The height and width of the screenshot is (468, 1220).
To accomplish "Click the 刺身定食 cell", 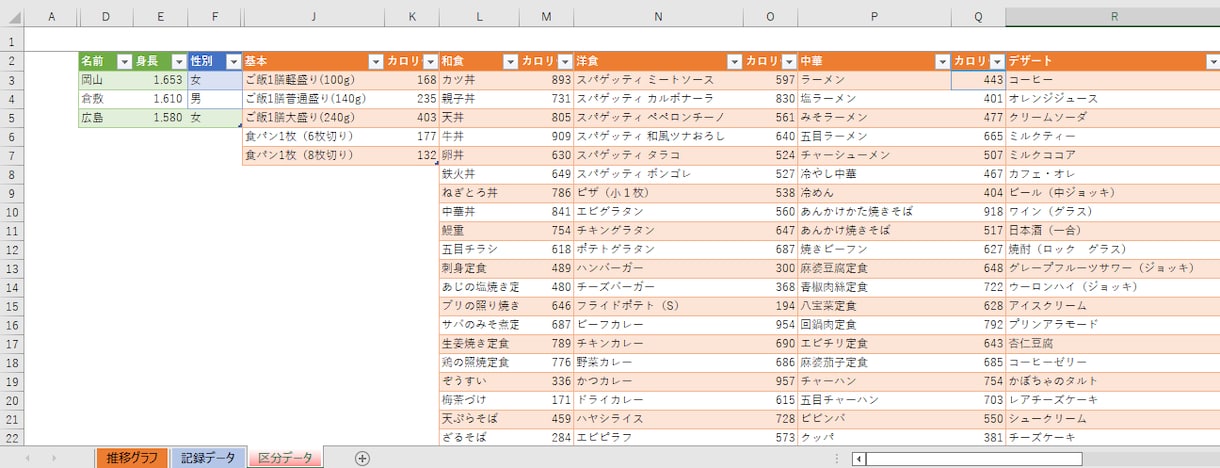I will (x=479, y=268).
